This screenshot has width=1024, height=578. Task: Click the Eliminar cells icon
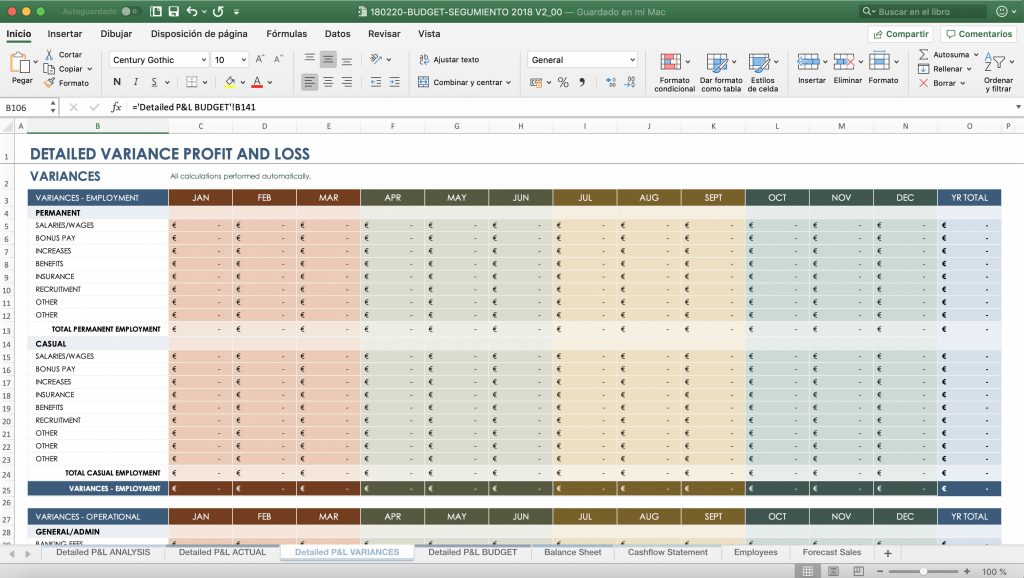click(x=844, y=61)
